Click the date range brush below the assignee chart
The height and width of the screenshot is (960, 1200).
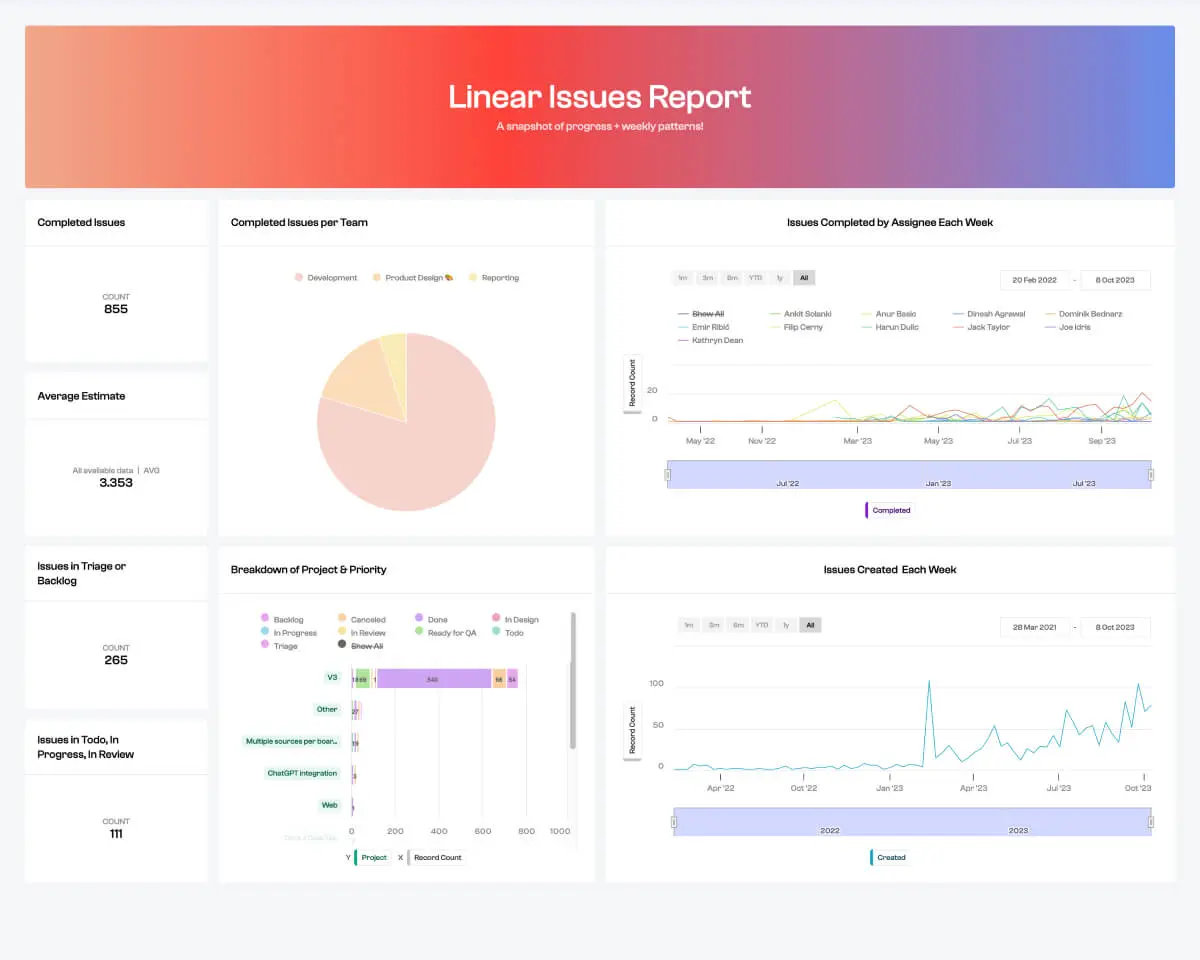coord(908,474)
